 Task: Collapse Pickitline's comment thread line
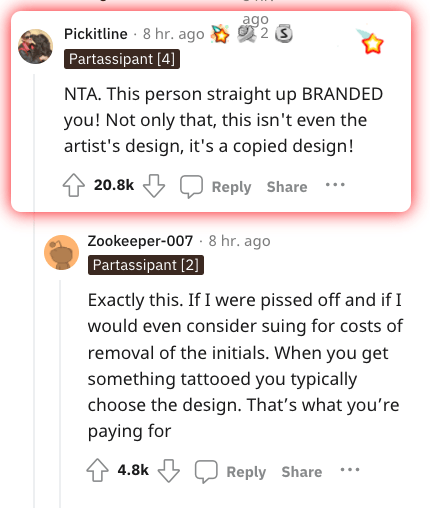pos(34,290)
